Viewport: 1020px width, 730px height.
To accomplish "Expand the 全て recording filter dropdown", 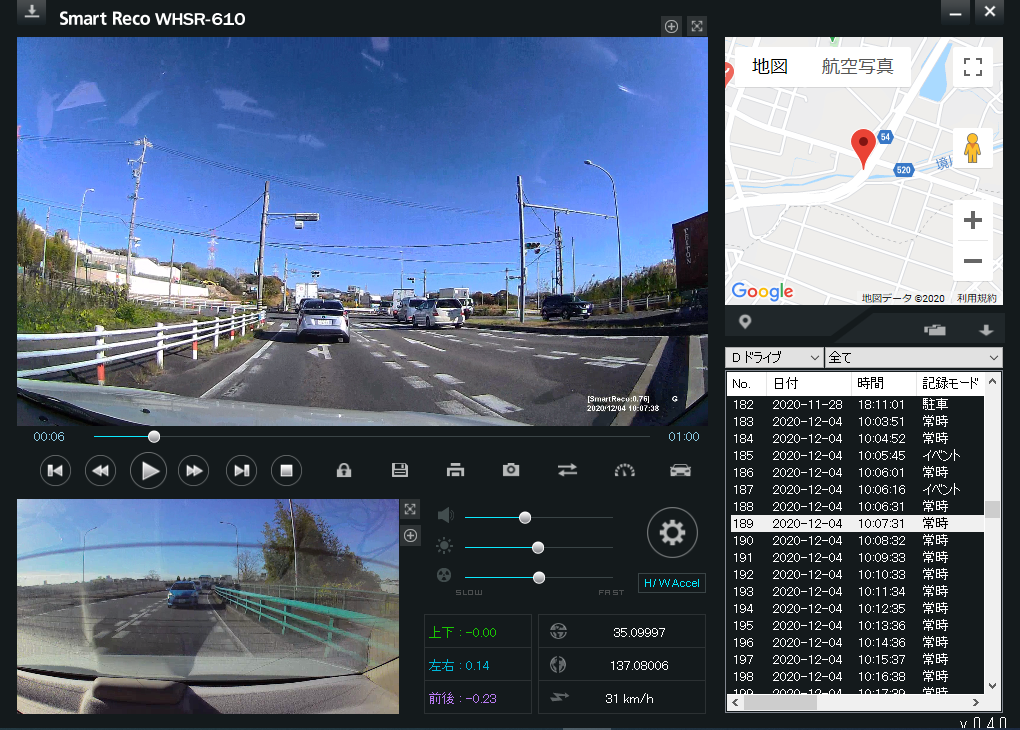I will click(912, 357).
